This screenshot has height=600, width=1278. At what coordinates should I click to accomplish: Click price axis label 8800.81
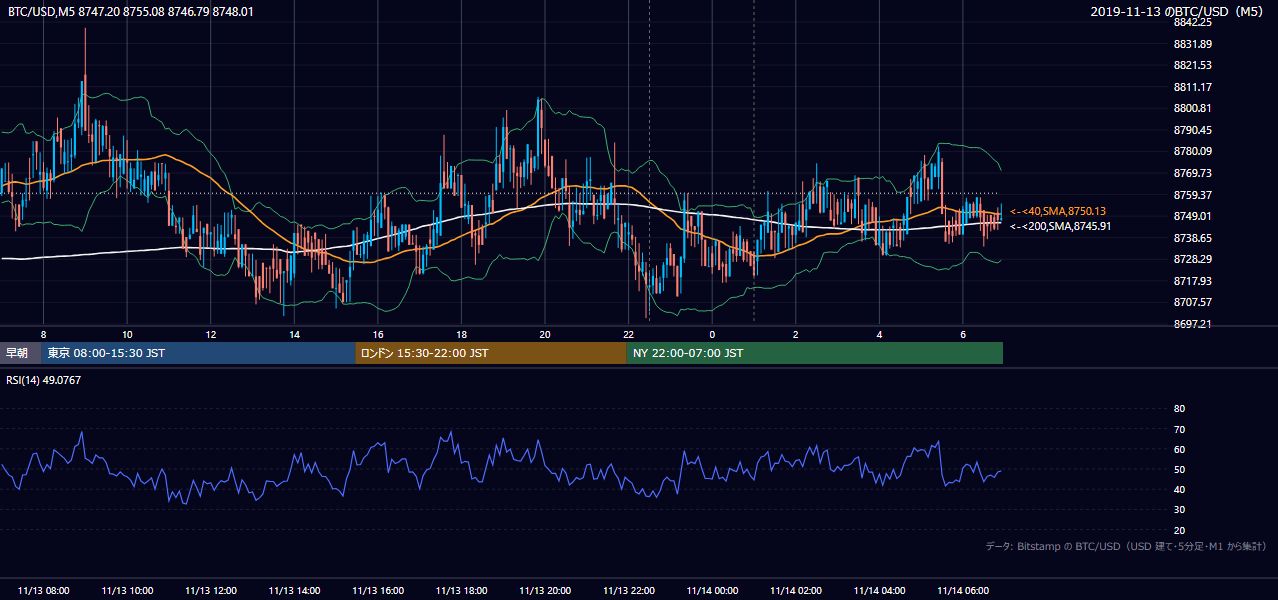(x=1192, y=108)
